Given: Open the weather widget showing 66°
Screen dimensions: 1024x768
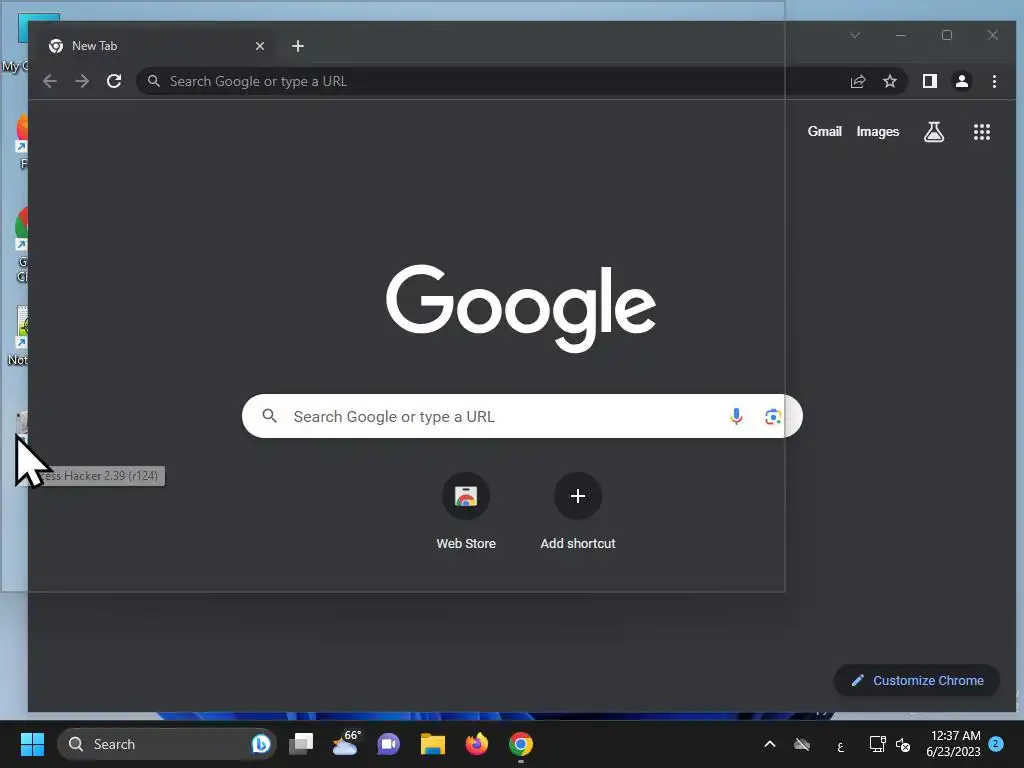Looking at the screenshot, I should [345, 743].
